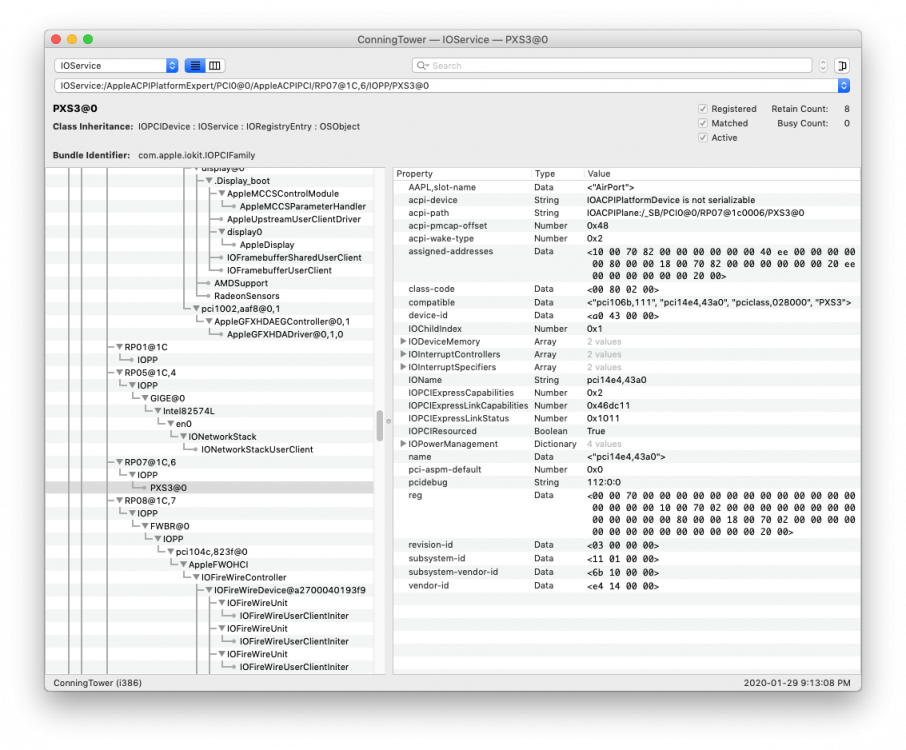Collapse the FWBR@0 node
The width and height of the screenshot is (906, 750).
tap(144, 526)
